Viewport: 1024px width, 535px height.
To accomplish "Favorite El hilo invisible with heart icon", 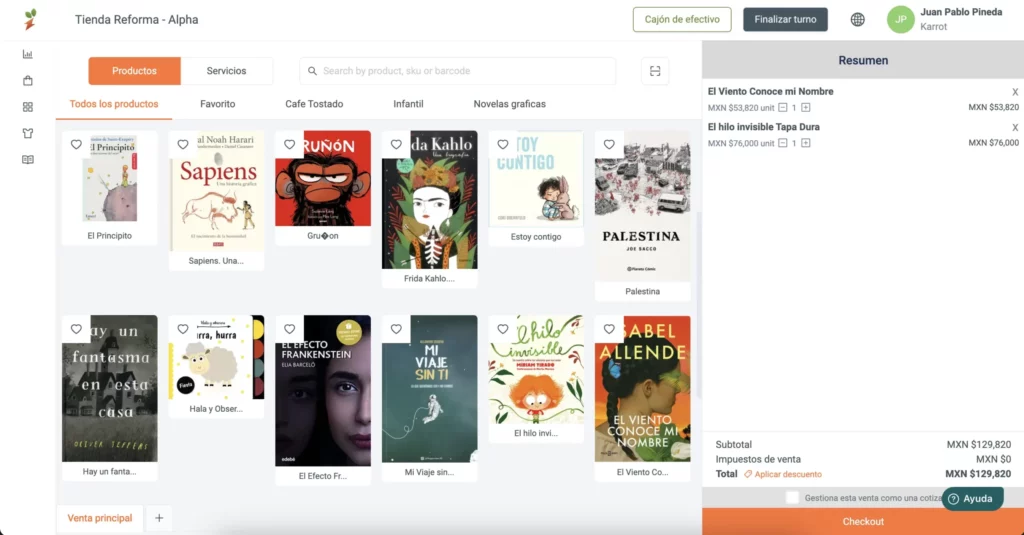I will 503,329.
